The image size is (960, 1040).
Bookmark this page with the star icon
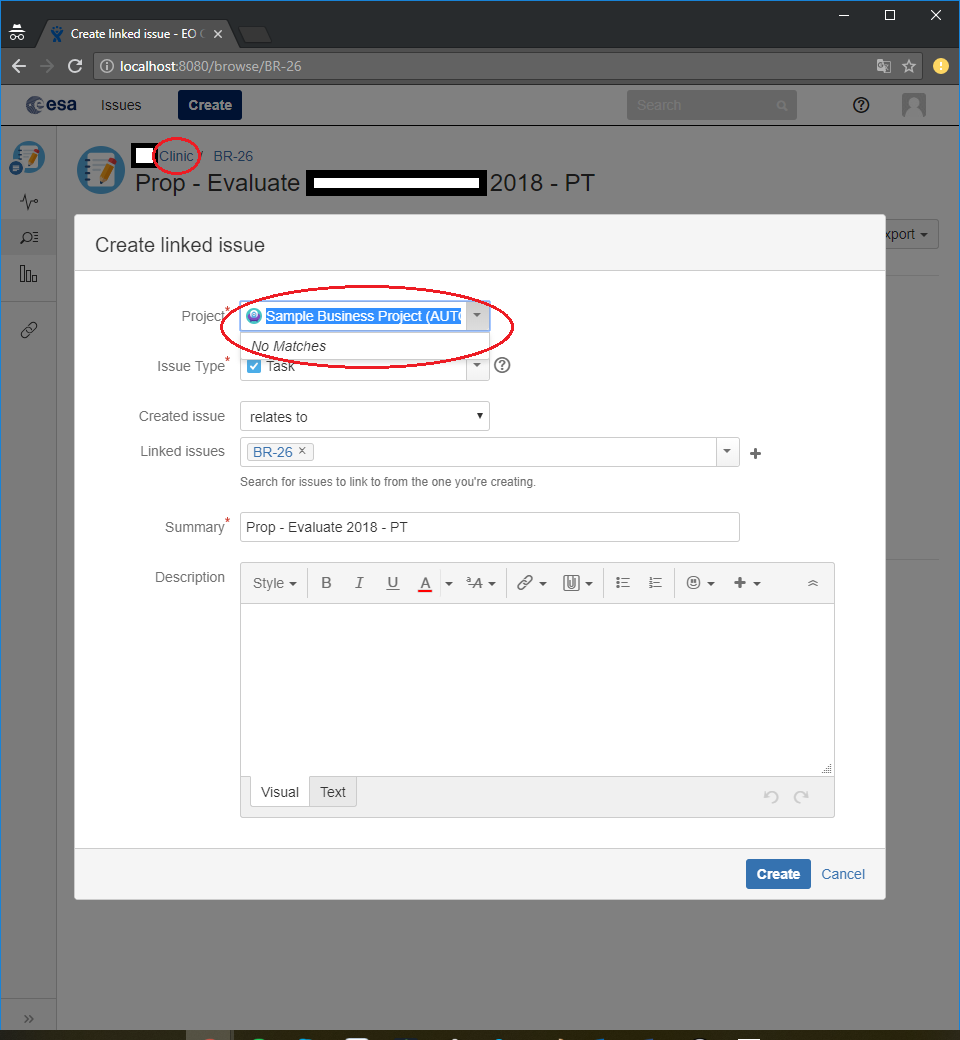(909, 66)
